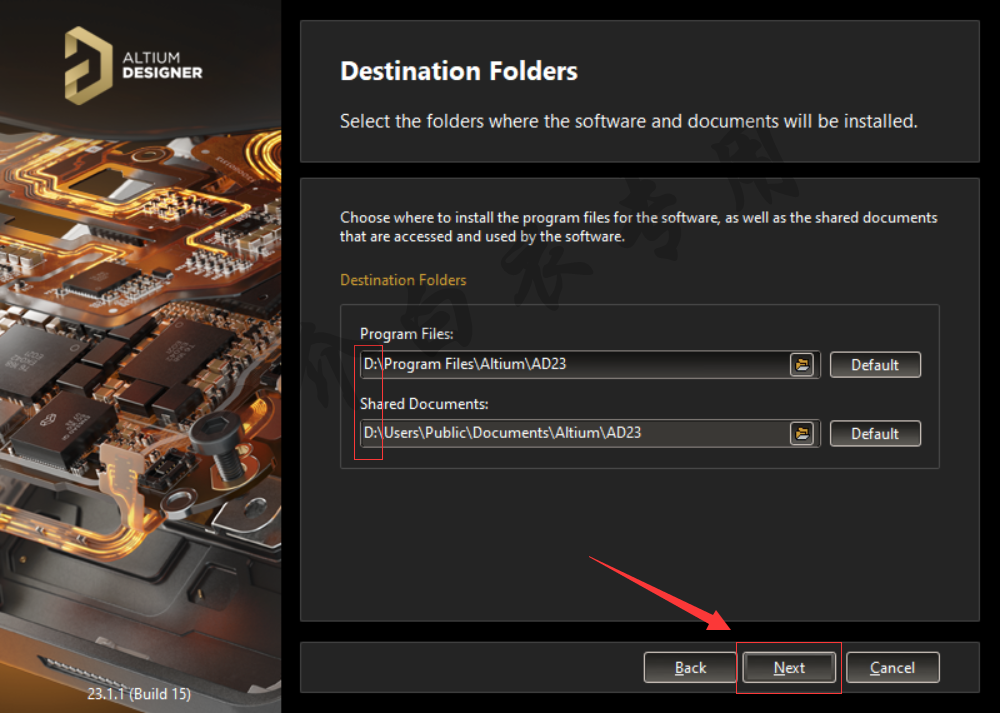Click version text '23.1.1 (Build 15)'
Screen dimensions: 1000x713
139,694
